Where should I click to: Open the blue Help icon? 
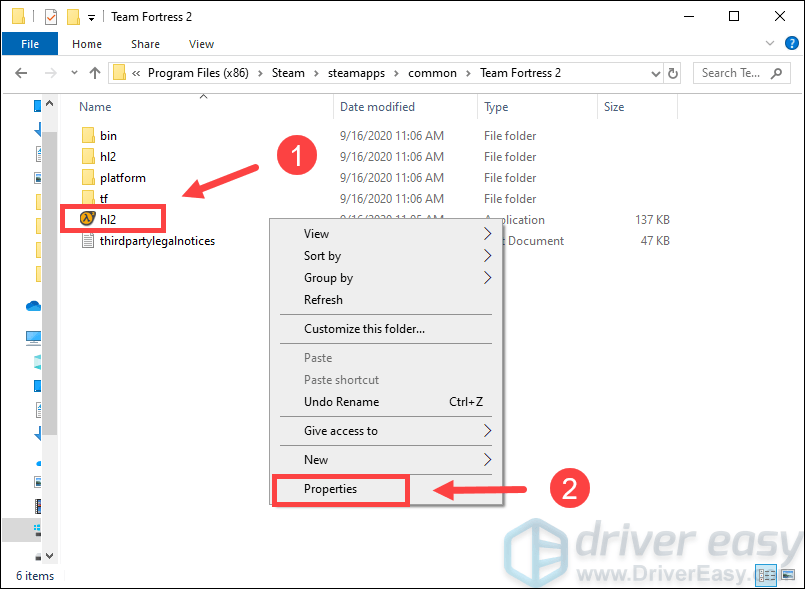coord(792,44)
